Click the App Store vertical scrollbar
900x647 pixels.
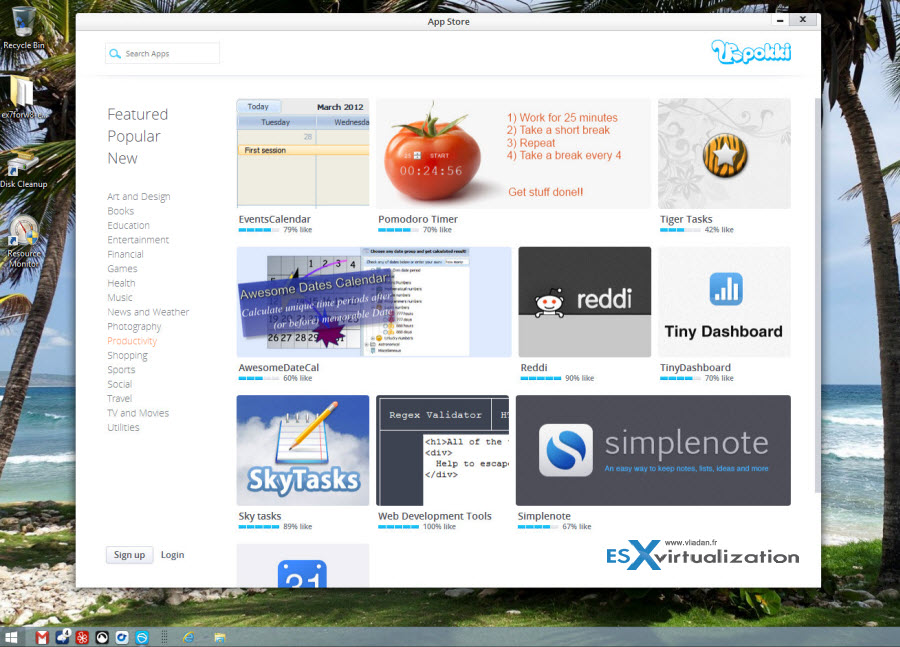click(817, 295)
